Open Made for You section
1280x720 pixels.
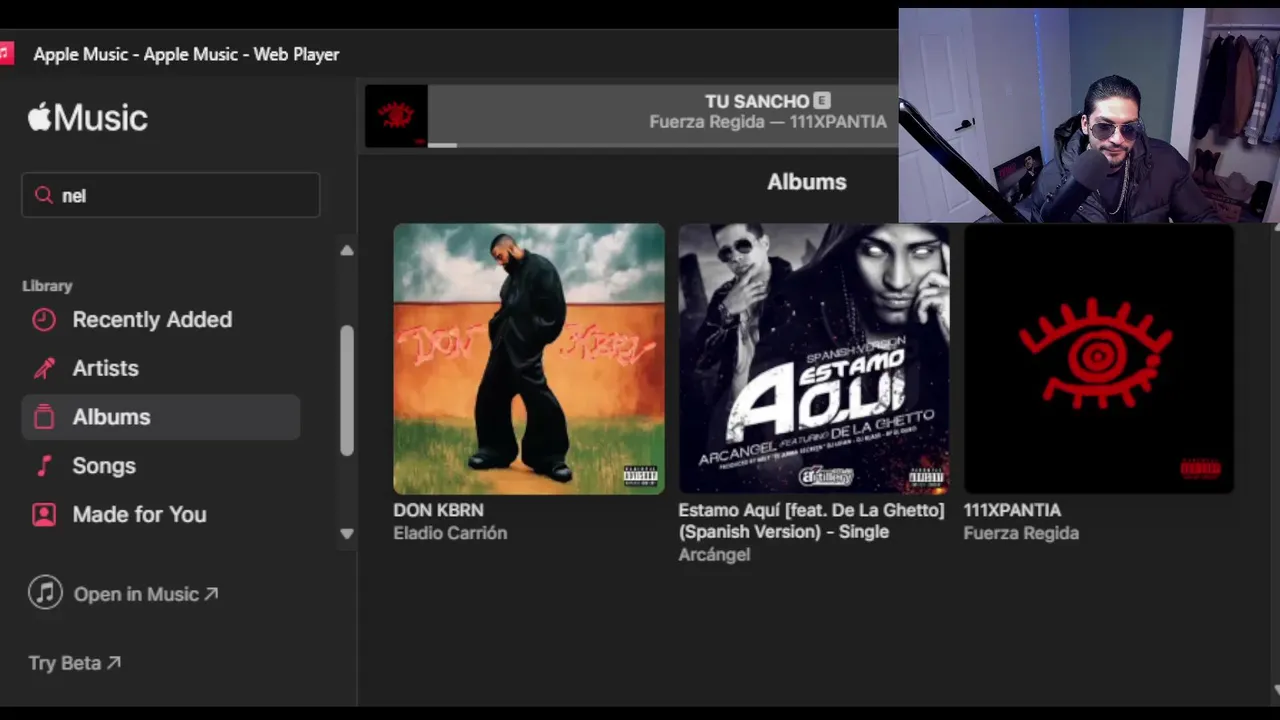coord(160,515)
